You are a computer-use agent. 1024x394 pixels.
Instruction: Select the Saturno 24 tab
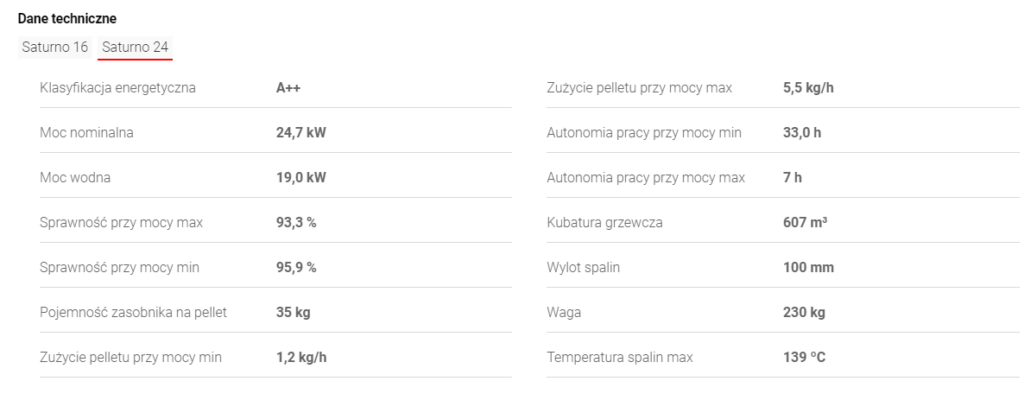[135, 47]
